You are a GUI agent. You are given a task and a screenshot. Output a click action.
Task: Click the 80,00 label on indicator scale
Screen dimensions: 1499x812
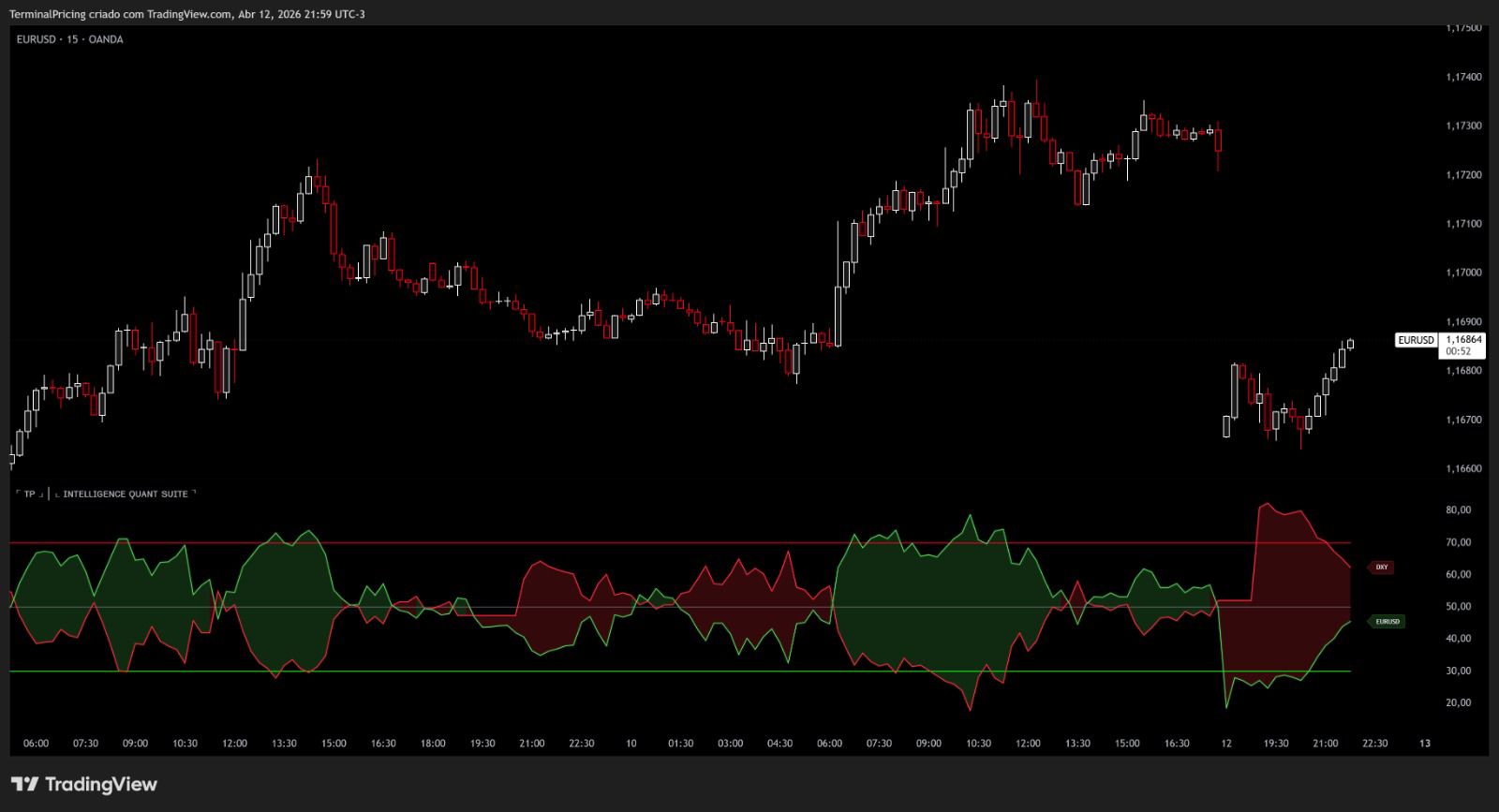(1459, 510)
